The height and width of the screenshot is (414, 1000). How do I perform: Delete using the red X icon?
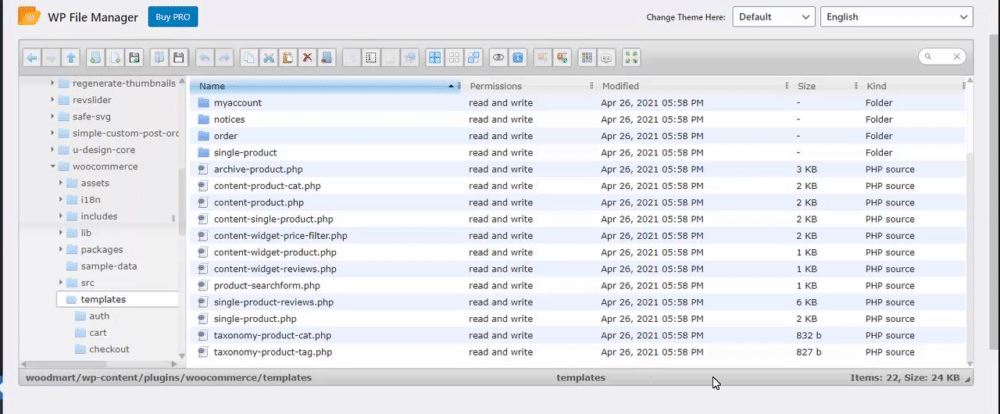pyautogui.click(x=307, y=57)
